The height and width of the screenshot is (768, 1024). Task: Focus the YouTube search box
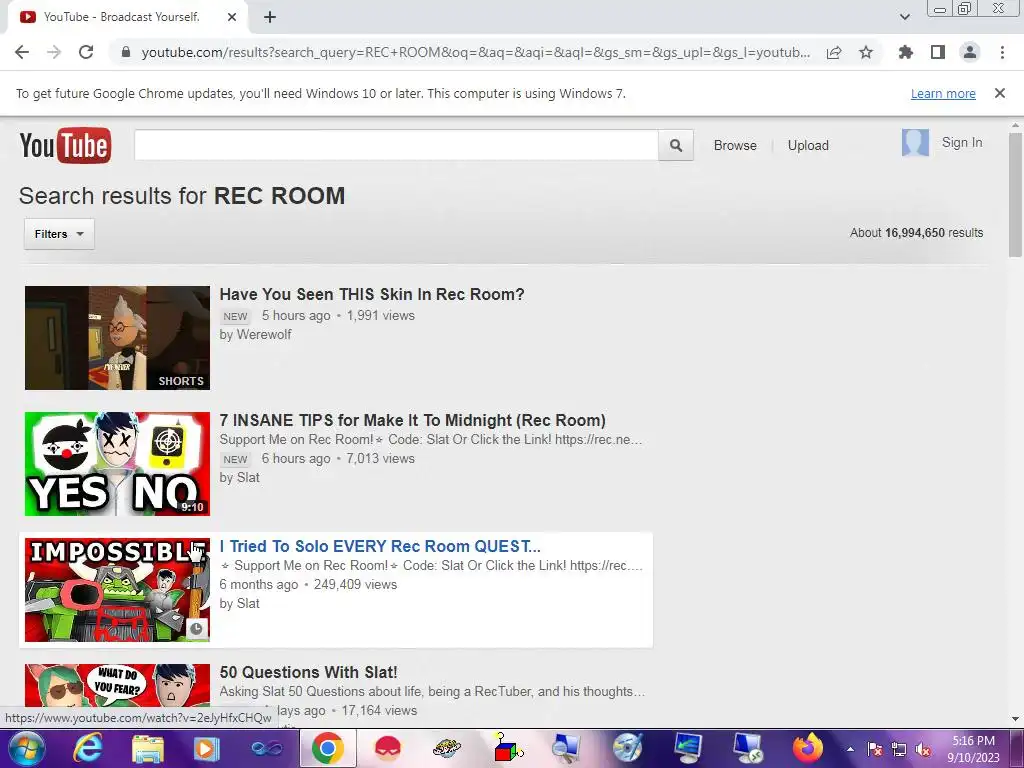pyautogui.click(x=396, y=145)
